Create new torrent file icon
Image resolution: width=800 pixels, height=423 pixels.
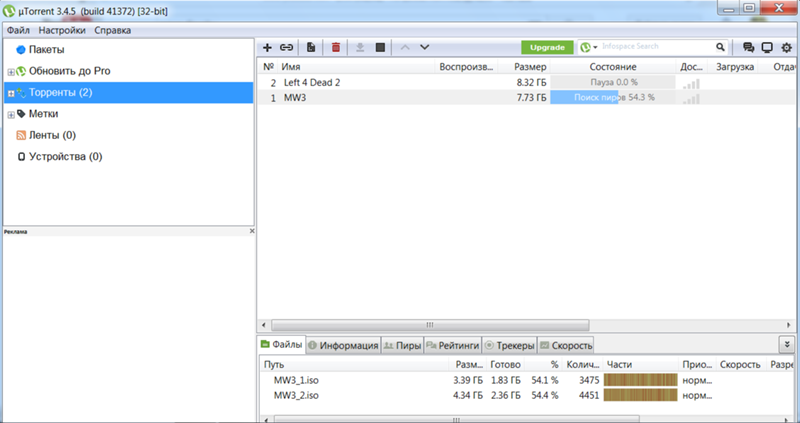(x=311, y=47)
